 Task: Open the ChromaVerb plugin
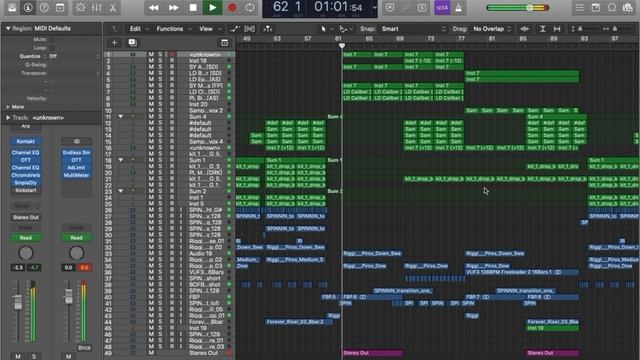(26, 175)
